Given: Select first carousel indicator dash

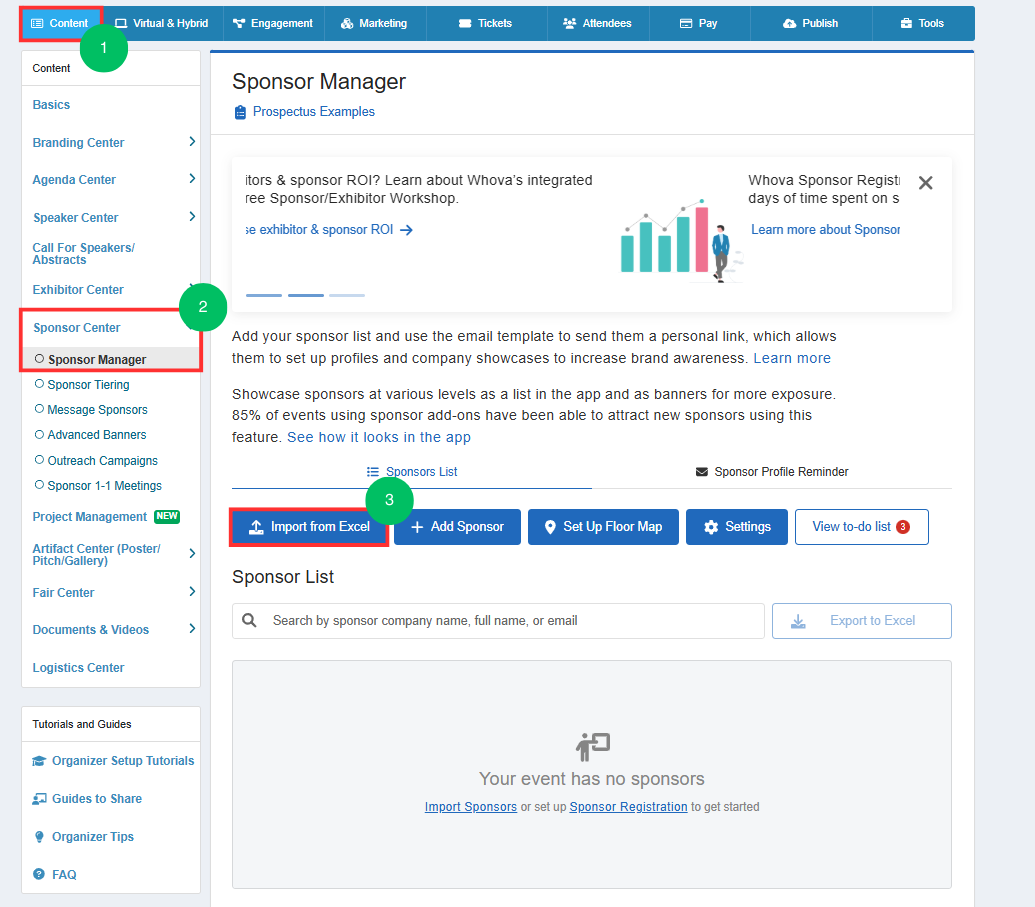Looking at the screenshot, I should pos(264,295).
